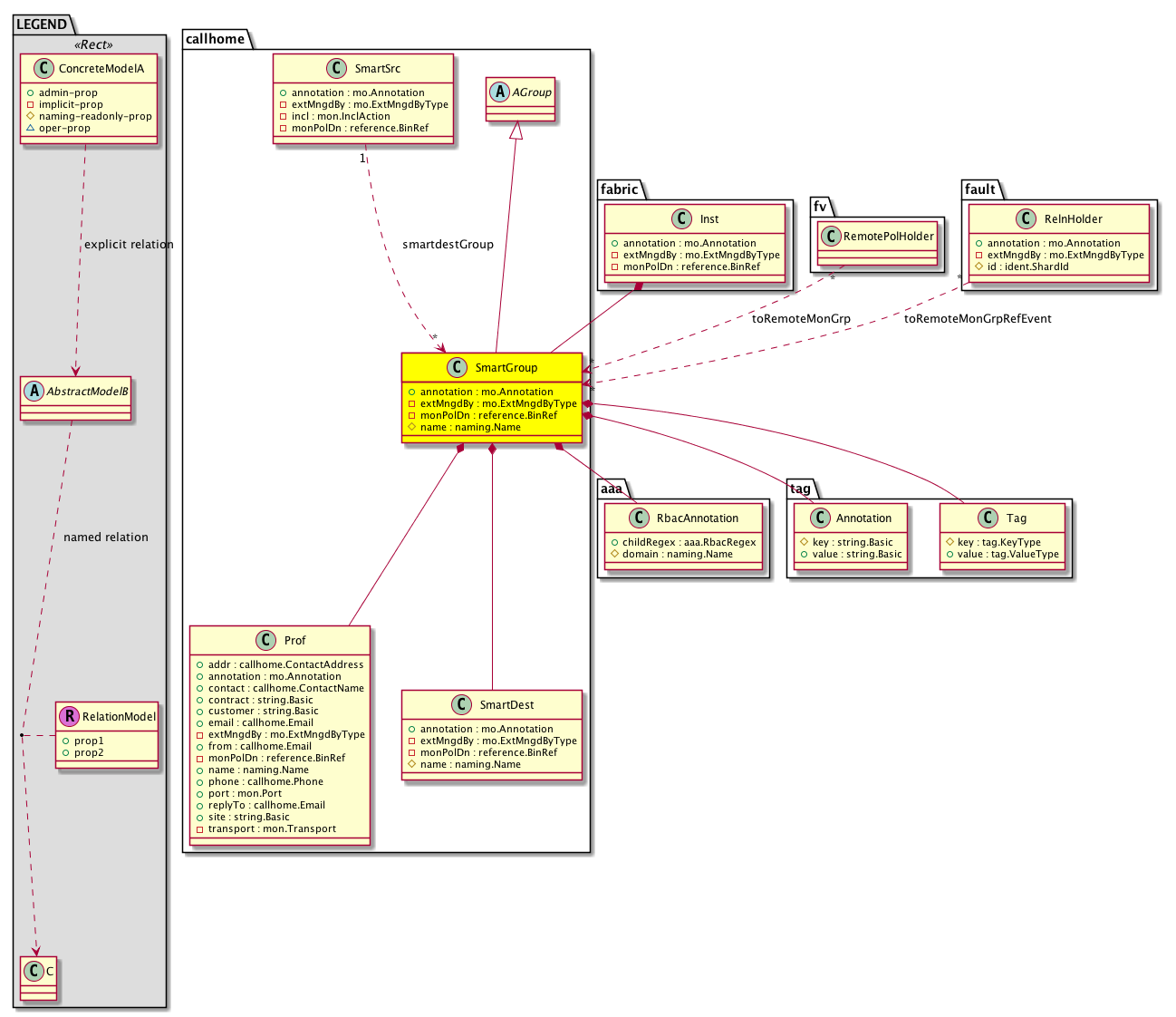Click the AbstractModelB 'A' icon
The image size is (1176, 1017).
(x=34, y=391)
